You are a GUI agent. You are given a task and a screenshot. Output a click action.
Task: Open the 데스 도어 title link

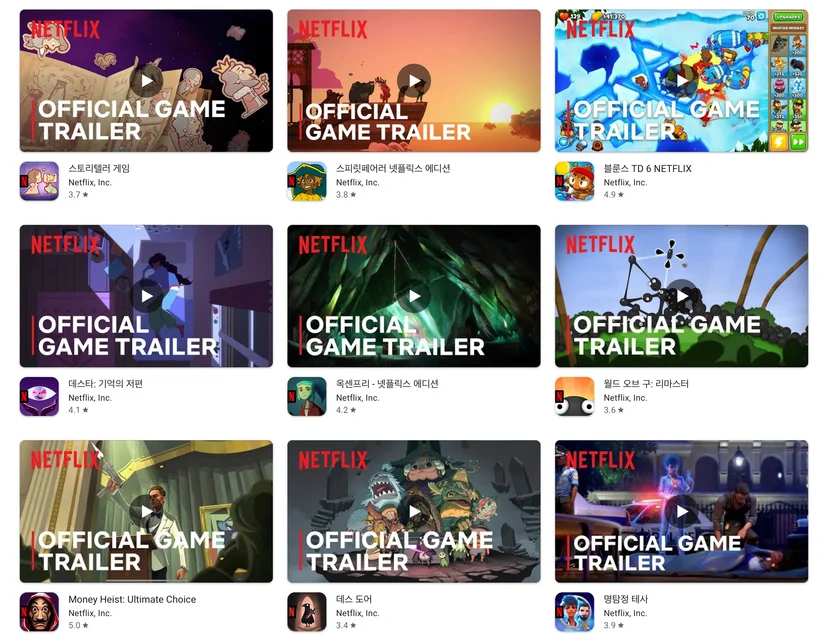click(354, 599)
